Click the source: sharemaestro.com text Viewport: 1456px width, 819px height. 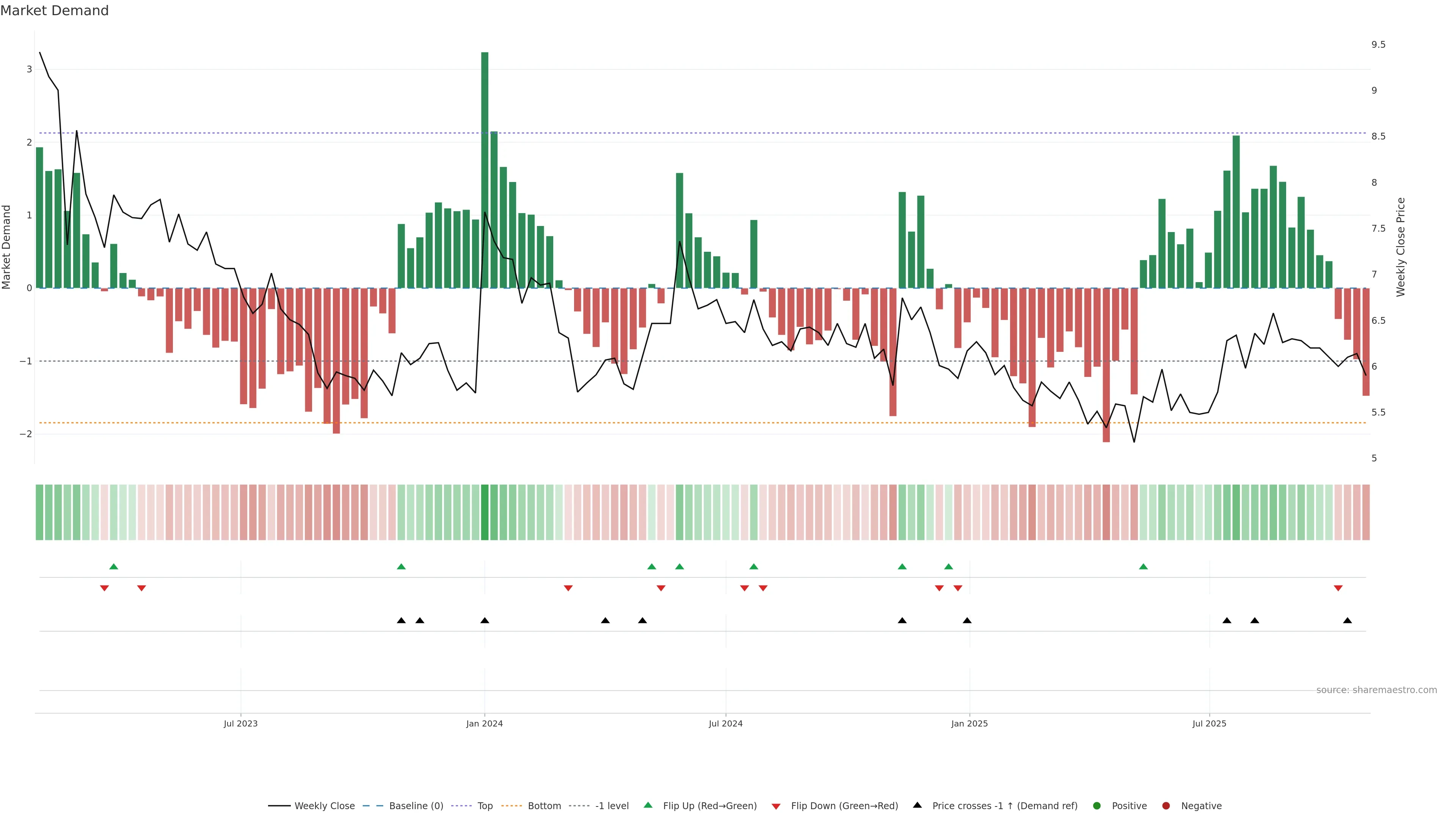(1376, 690)
